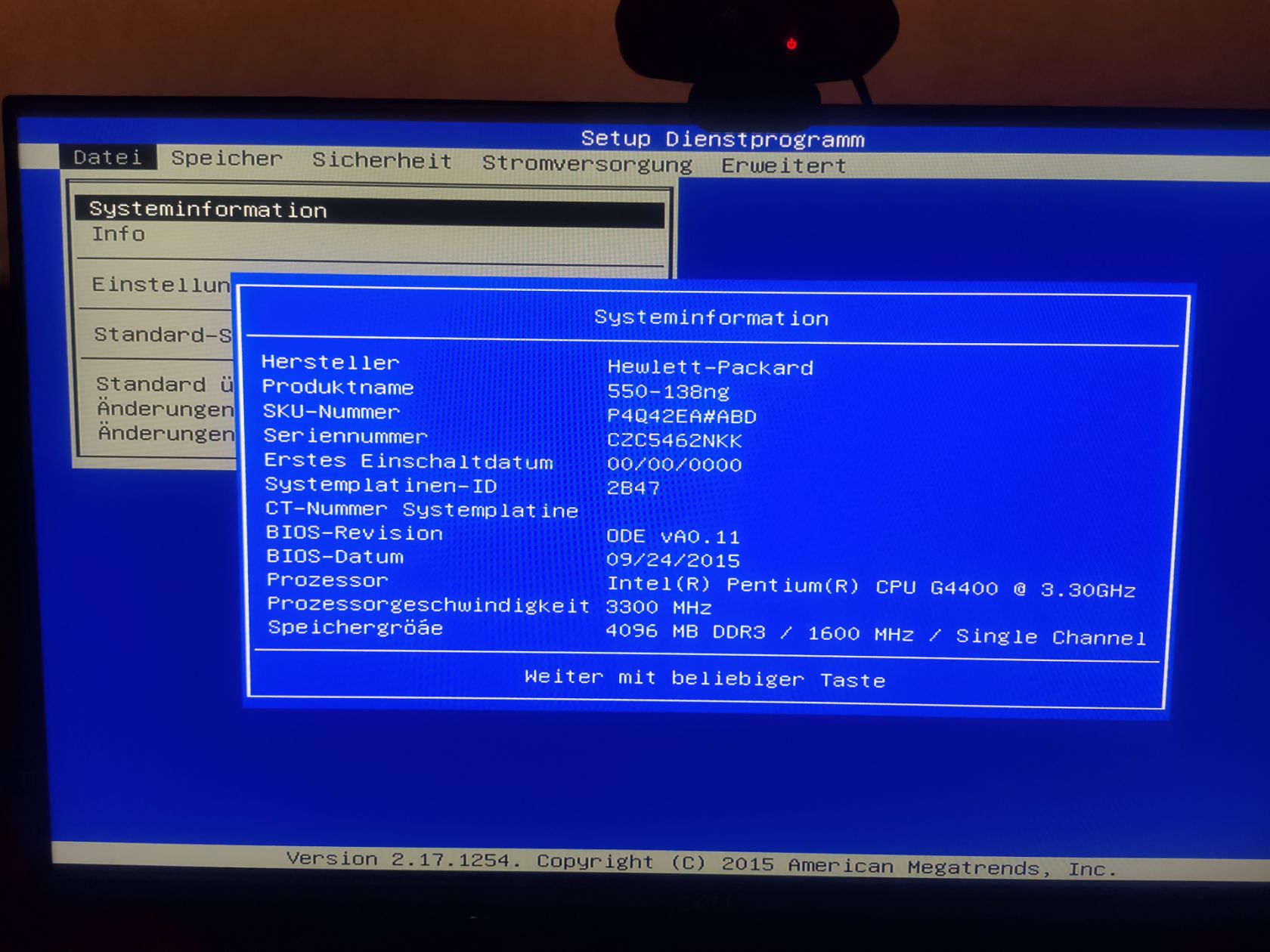Click the Weiter mit beliebiger Taste prompt
The width and height of the screenshot is (1270, 952).
coord(705,678)
